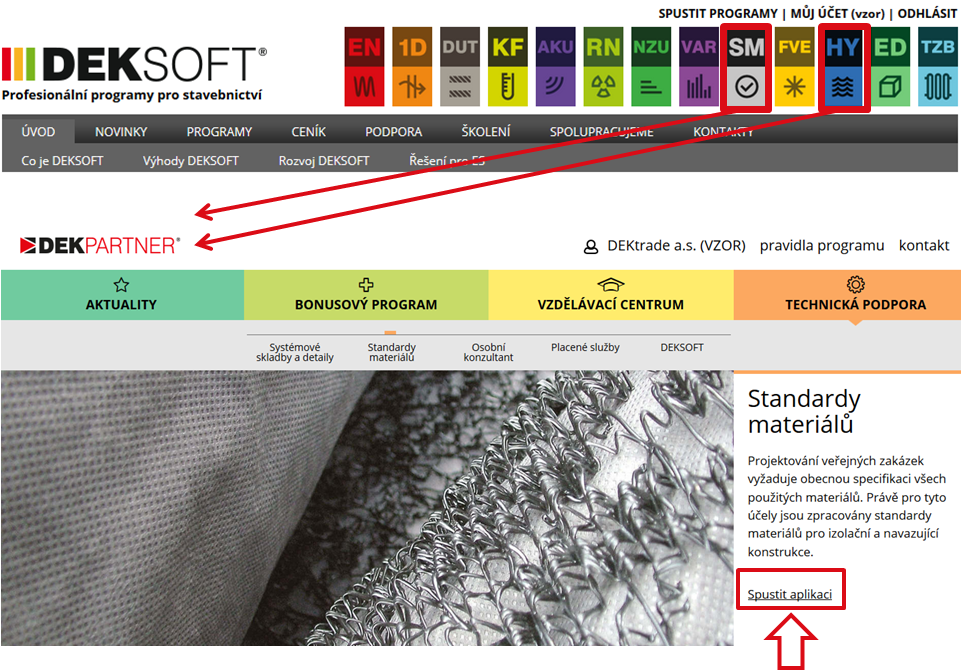962x671 pixels.
Task: Select the VAR program icon
Action: [699, 66]
